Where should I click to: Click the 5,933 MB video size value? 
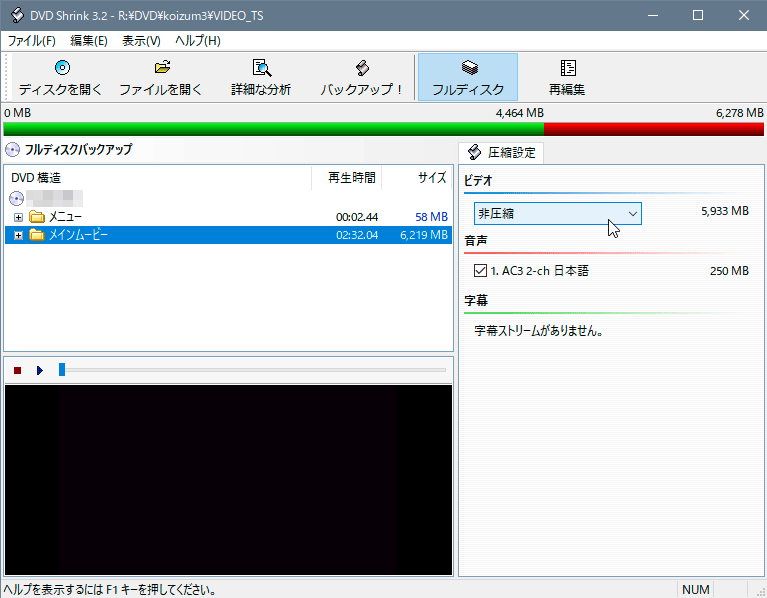point(725,211)
